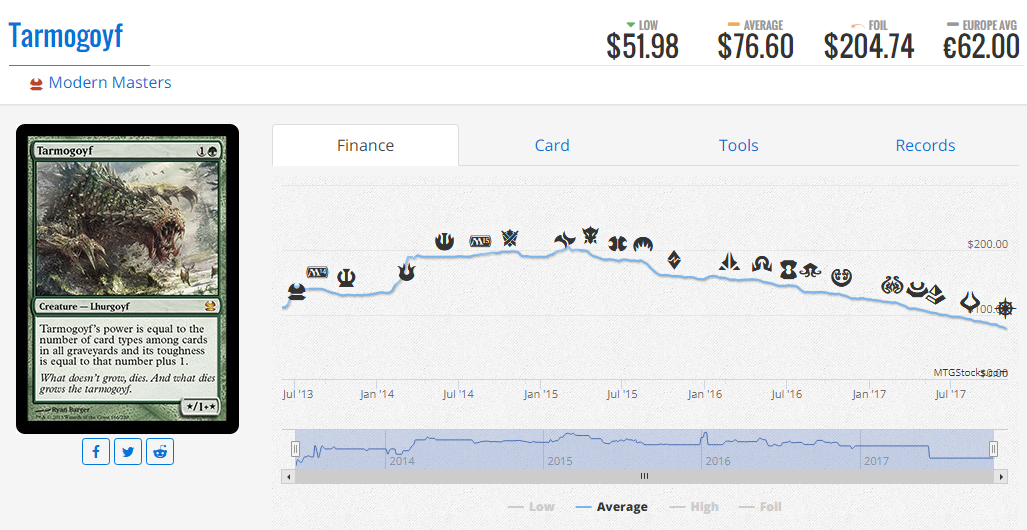The height and width of the screenshot is (530, 1027).
Task: Share card on Twitter
Action: tap(128, 451)
